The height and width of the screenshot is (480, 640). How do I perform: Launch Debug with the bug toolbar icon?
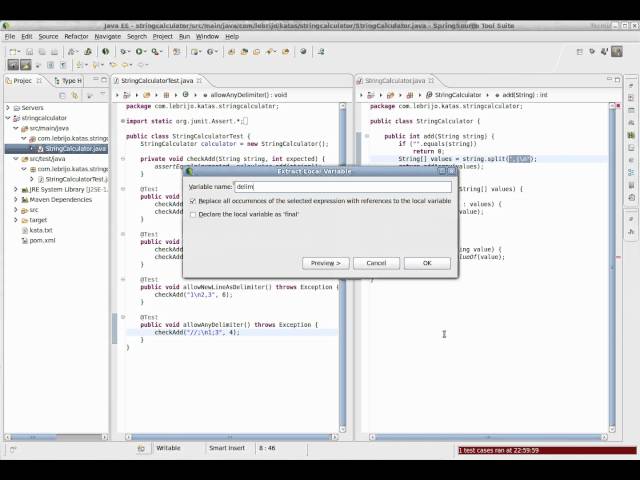pos(123,52)
